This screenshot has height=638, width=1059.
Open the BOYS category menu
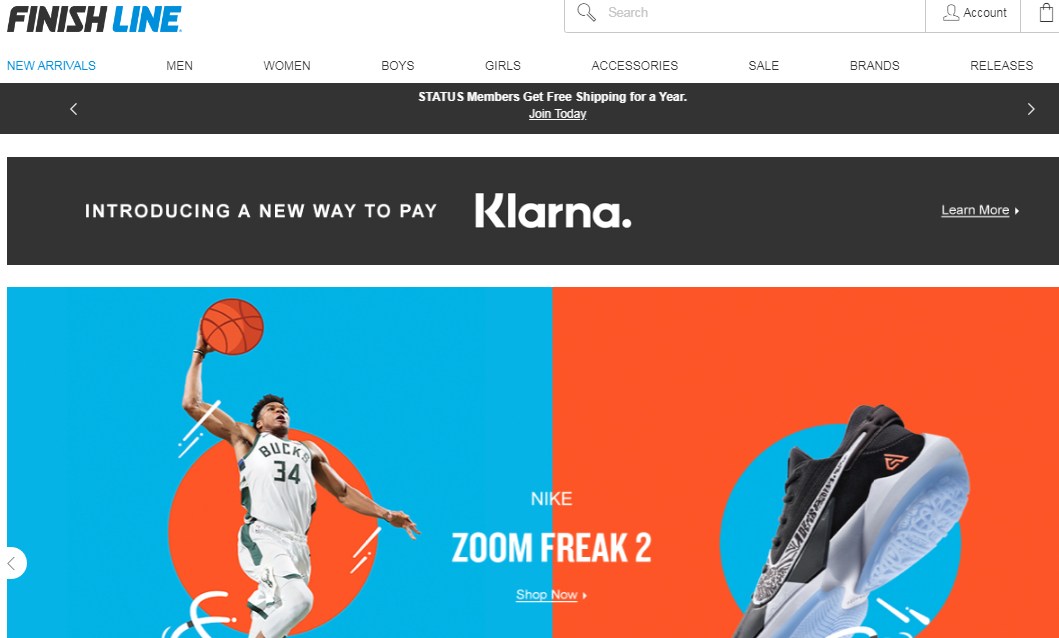click(x=398, y=65)
